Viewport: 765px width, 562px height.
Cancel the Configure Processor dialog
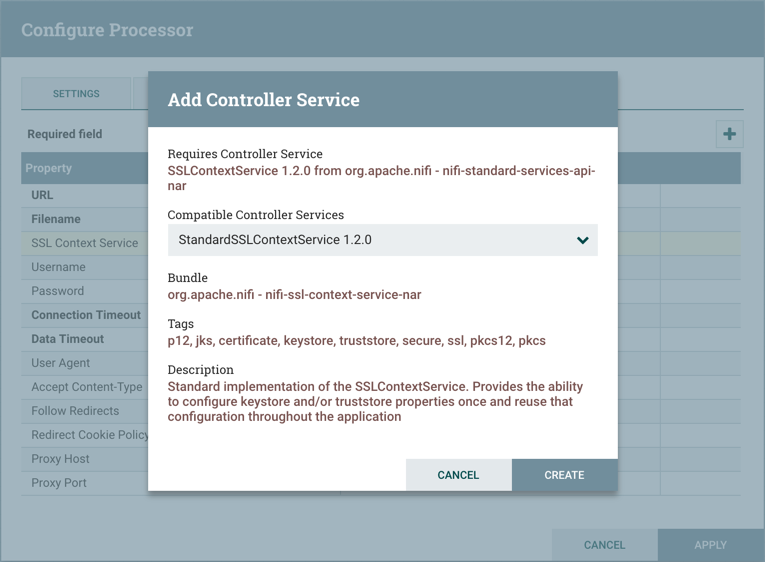(x=604, y=545)
